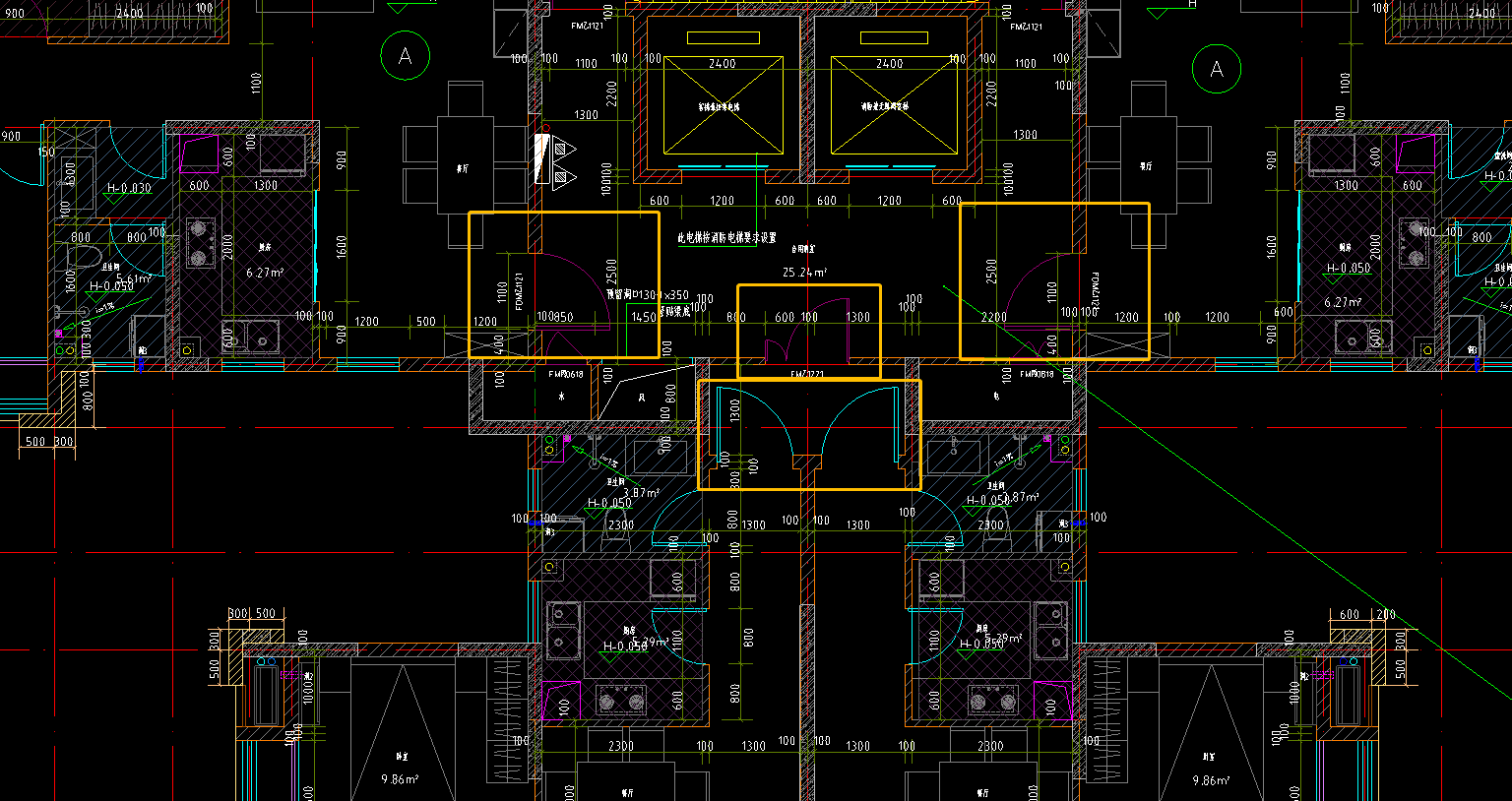Select the lower fire hydrant triangle symbol
This screenshot has height=801, width=1512.
562,178
